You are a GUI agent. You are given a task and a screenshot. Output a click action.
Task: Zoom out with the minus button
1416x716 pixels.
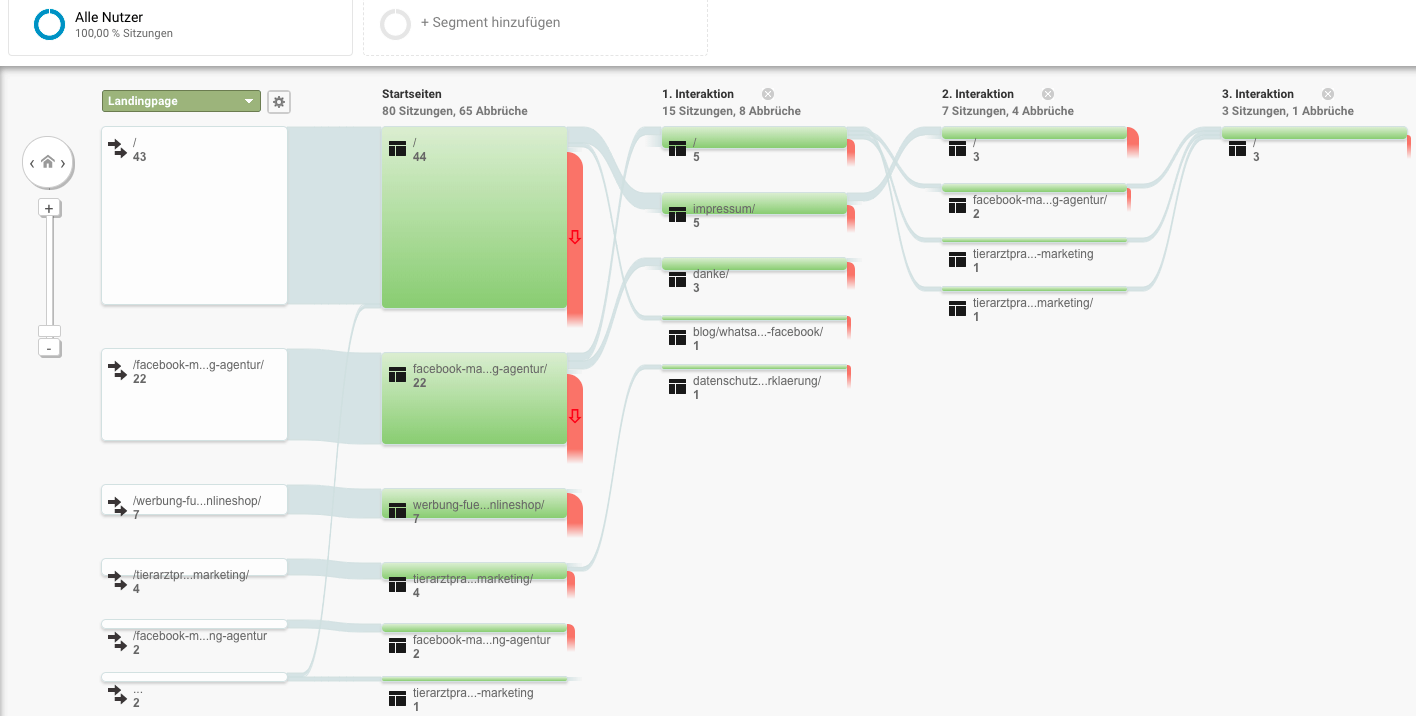pos(49,348)
